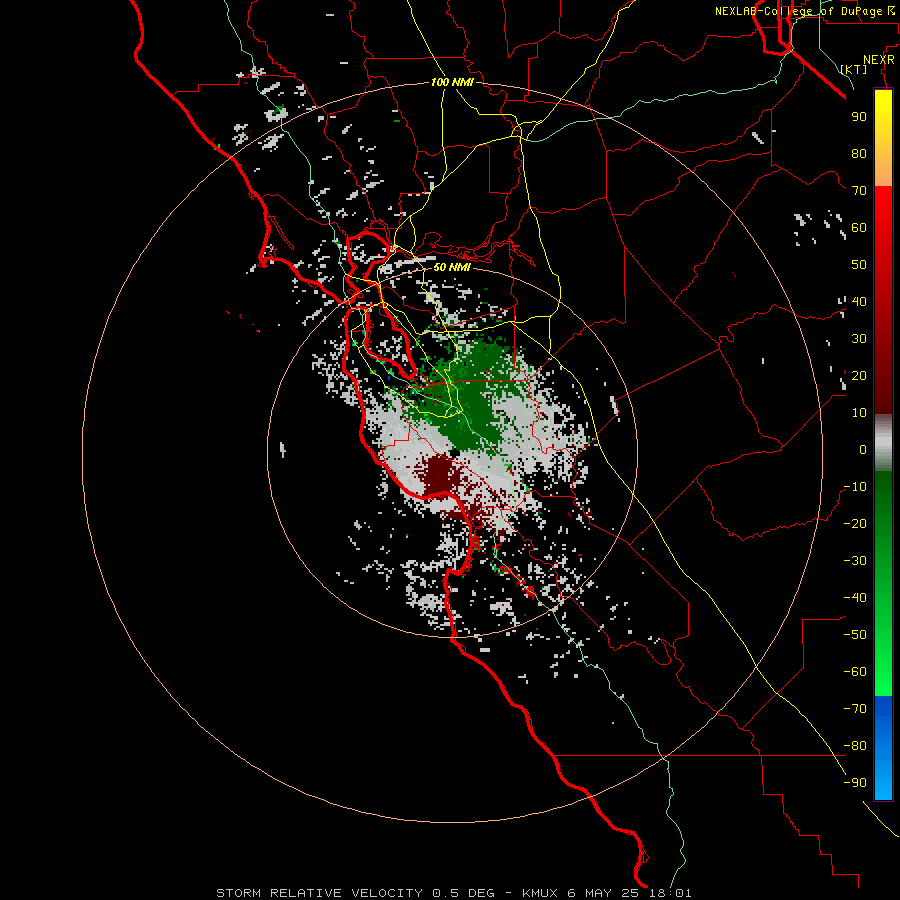The height and width of the screenshot is (900, 900).
Task: Select the -10 value on velocity scale
Action: [x=855, y=487]
